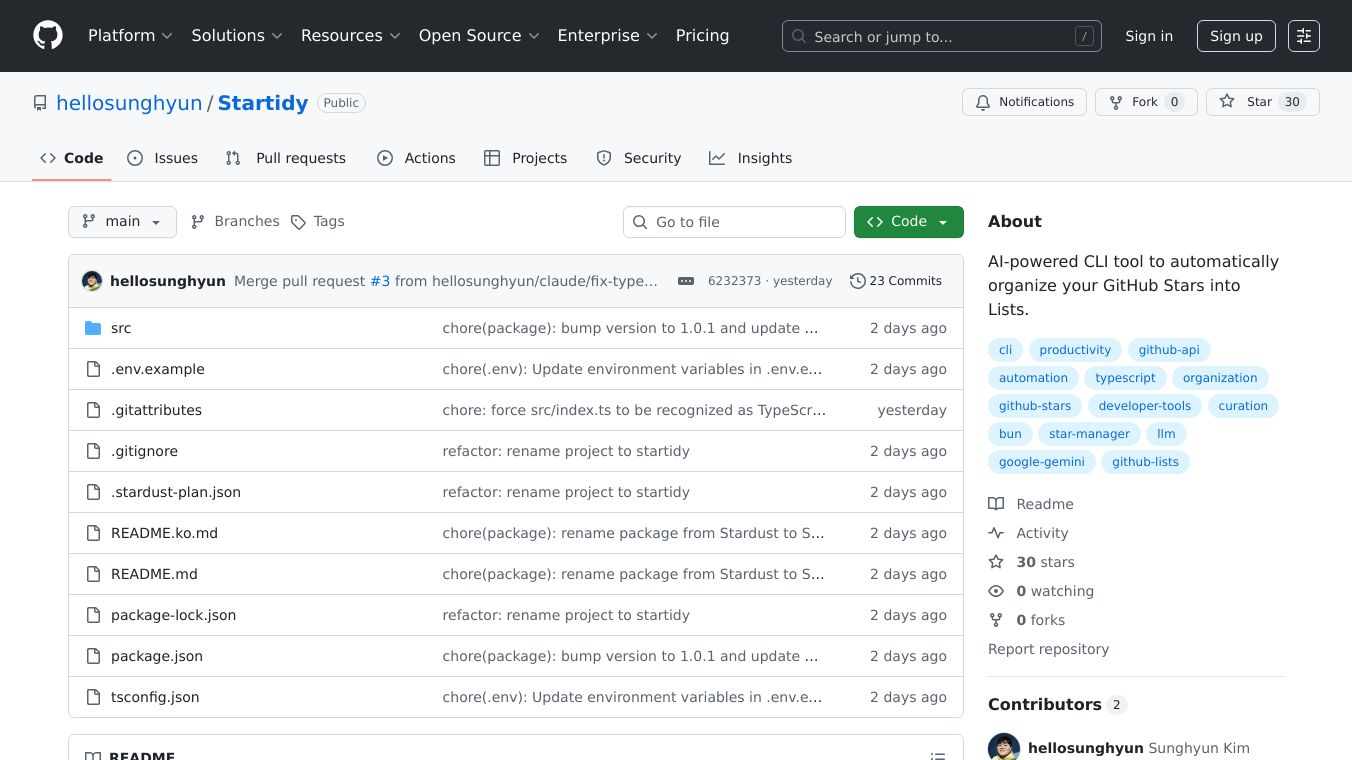Open the Pull requests tab
Screen dimensions: 1352x760
(286, 158)
